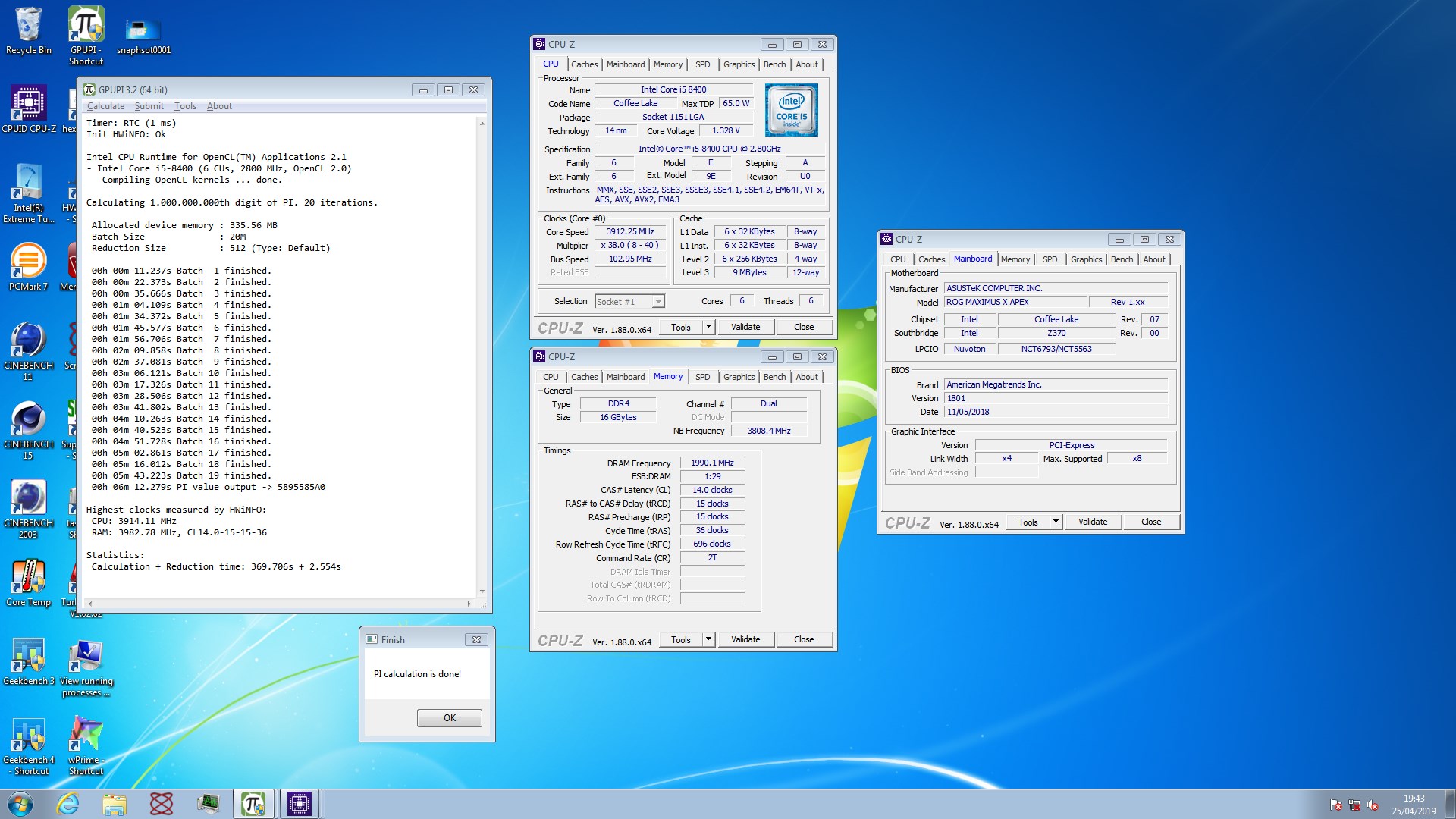
Task: Switch to Mainboard tab in top CPU-Z window
Action: click(x=626, y=64)
